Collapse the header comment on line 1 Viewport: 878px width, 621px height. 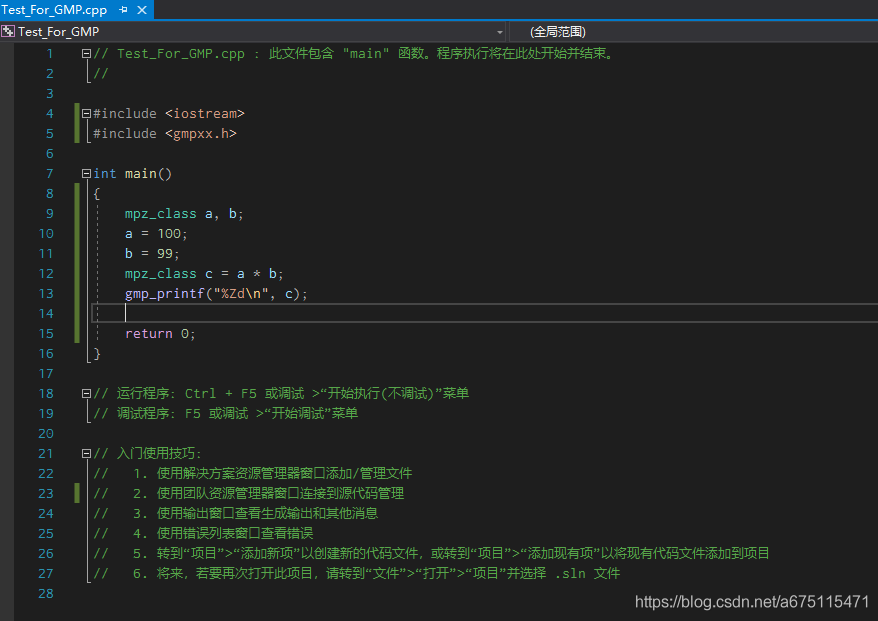coord(85,53)
